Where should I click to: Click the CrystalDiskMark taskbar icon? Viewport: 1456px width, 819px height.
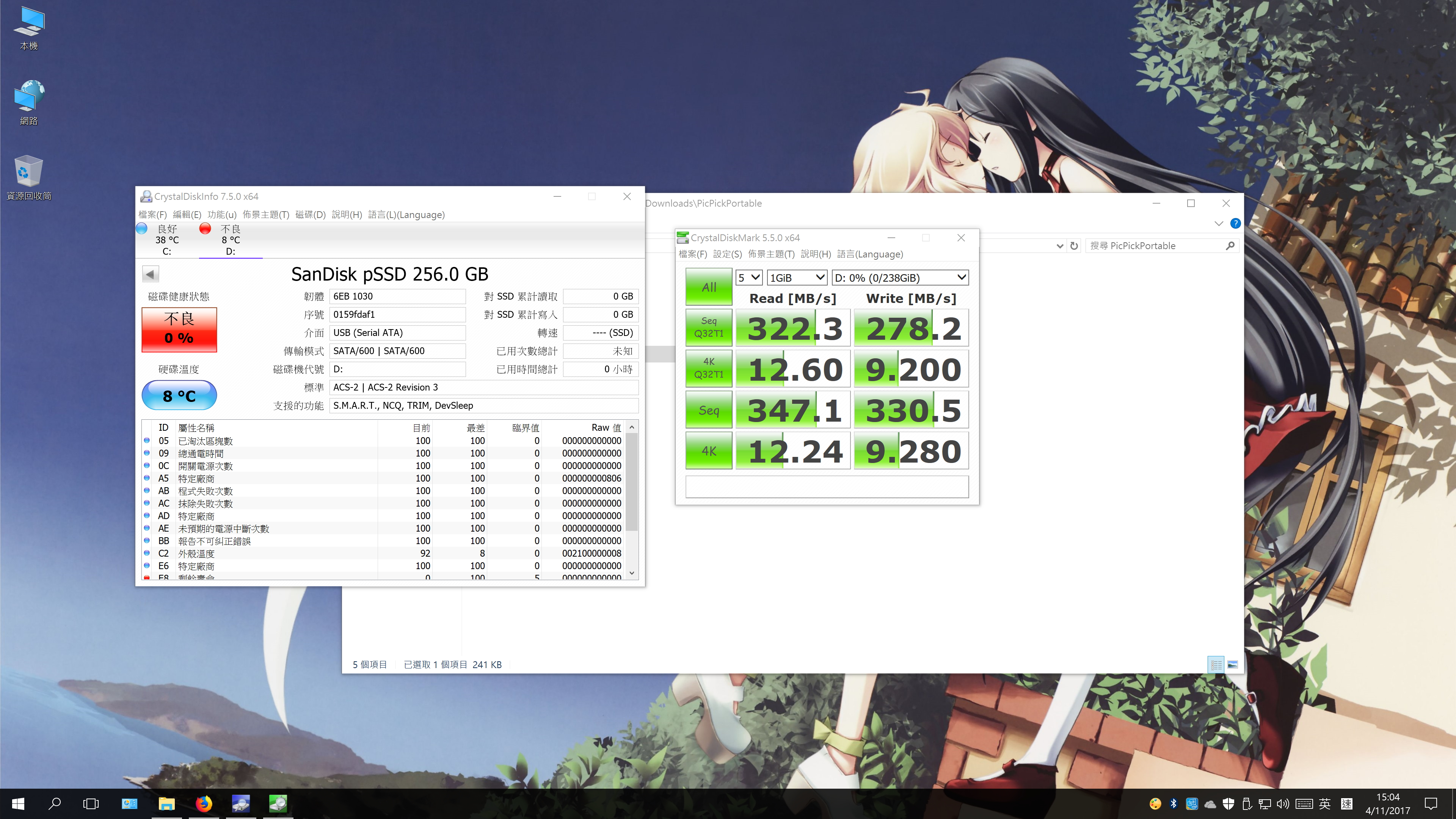click(x=278, y=803)
